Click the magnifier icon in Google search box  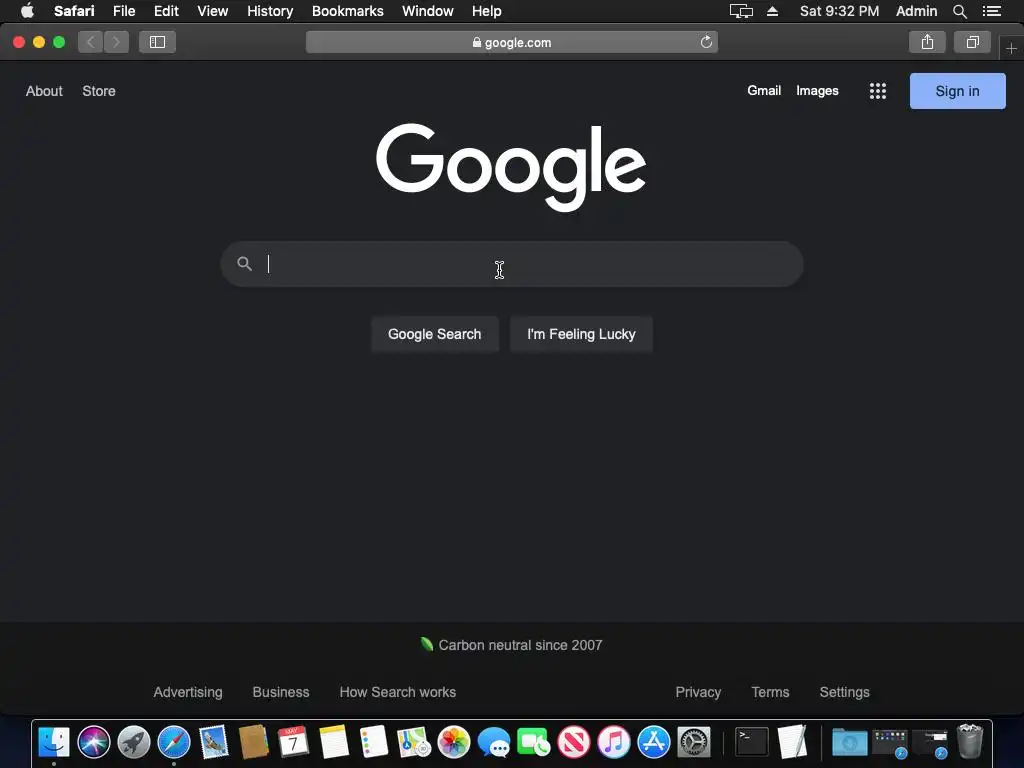coord(244,264)
